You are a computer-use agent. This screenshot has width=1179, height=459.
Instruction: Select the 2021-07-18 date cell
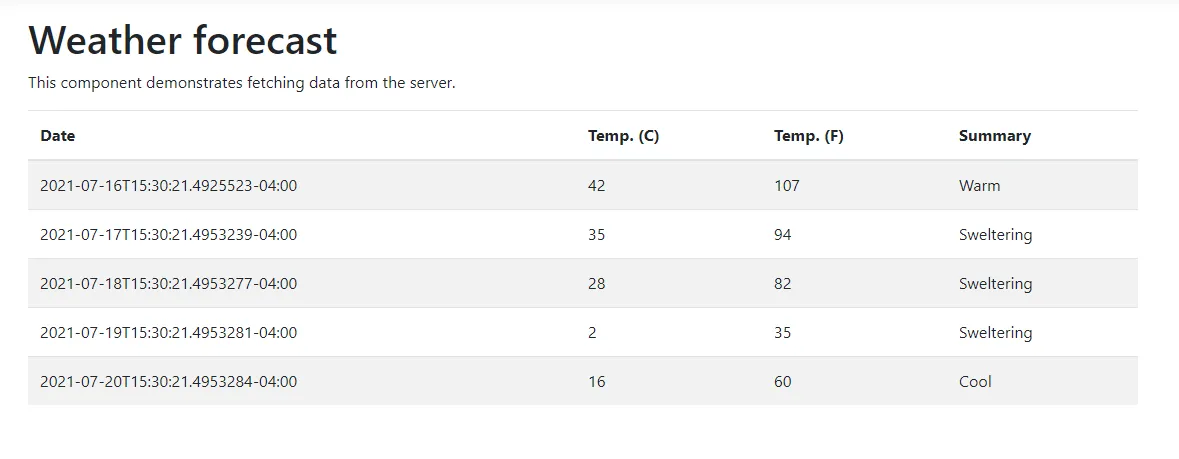(168, 284)
